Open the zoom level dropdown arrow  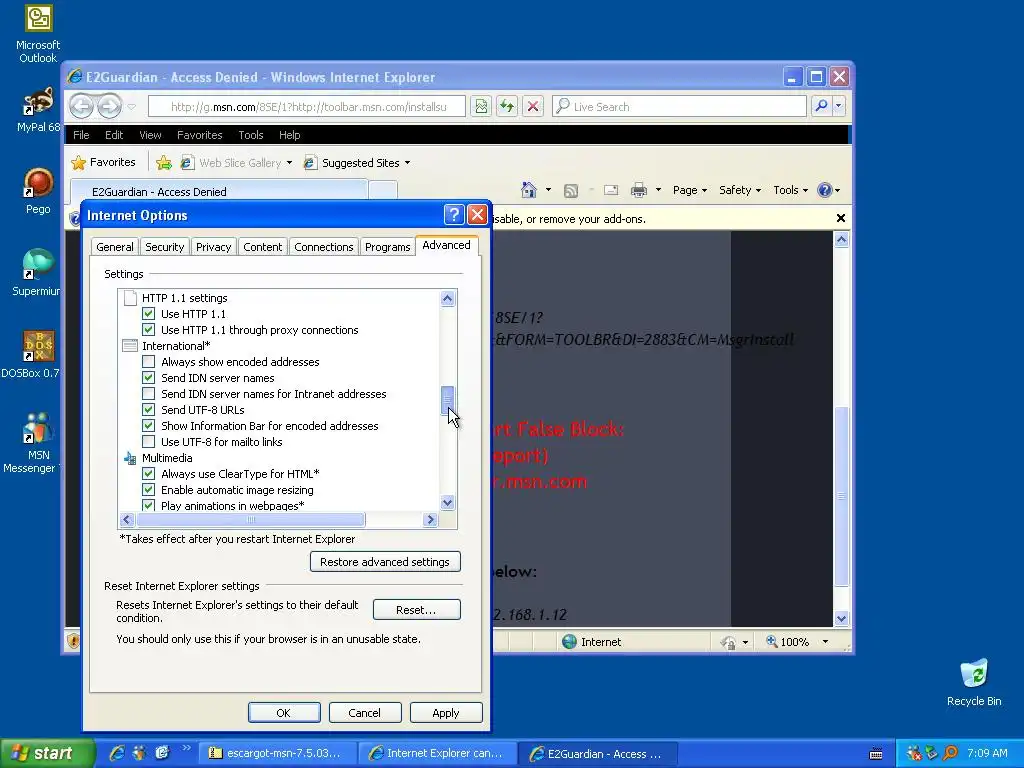point(825,642)
